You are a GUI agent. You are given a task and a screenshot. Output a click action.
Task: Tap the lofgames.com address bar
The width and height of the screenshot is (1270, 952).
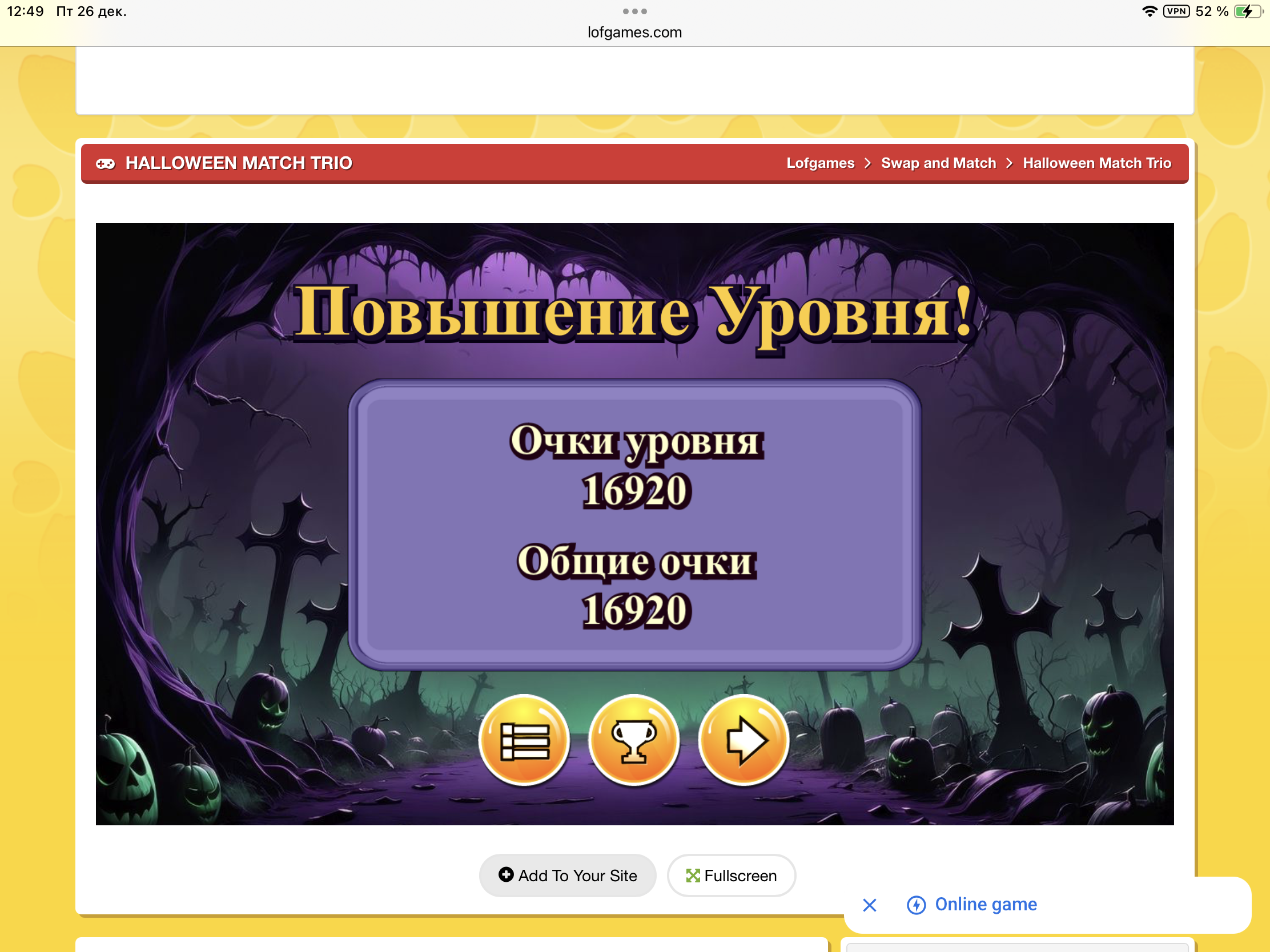point(634,33)
